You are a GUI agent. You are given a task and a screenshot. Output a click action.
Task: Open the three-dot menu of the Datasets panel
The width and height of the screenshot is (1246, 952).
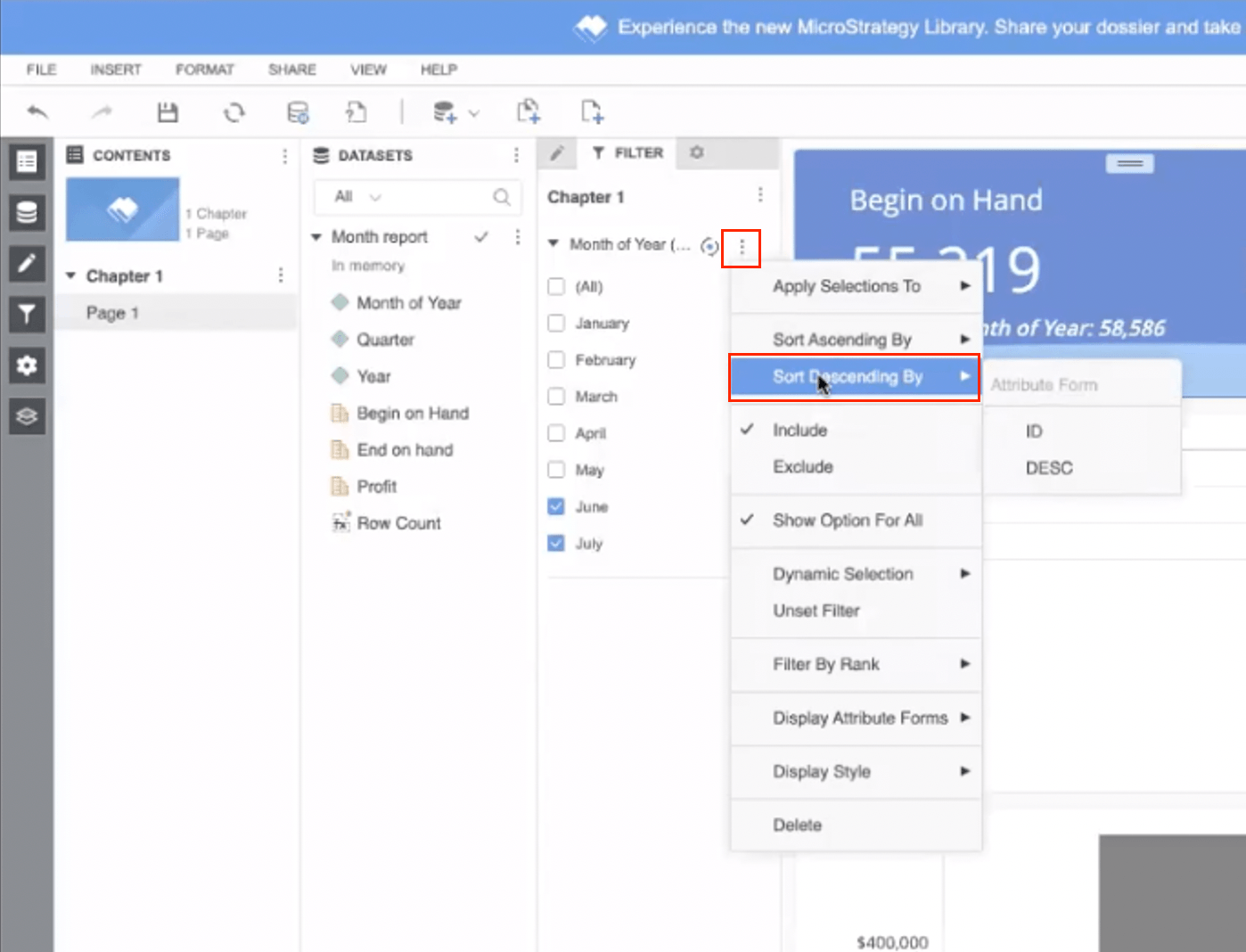tap(516, 155)
